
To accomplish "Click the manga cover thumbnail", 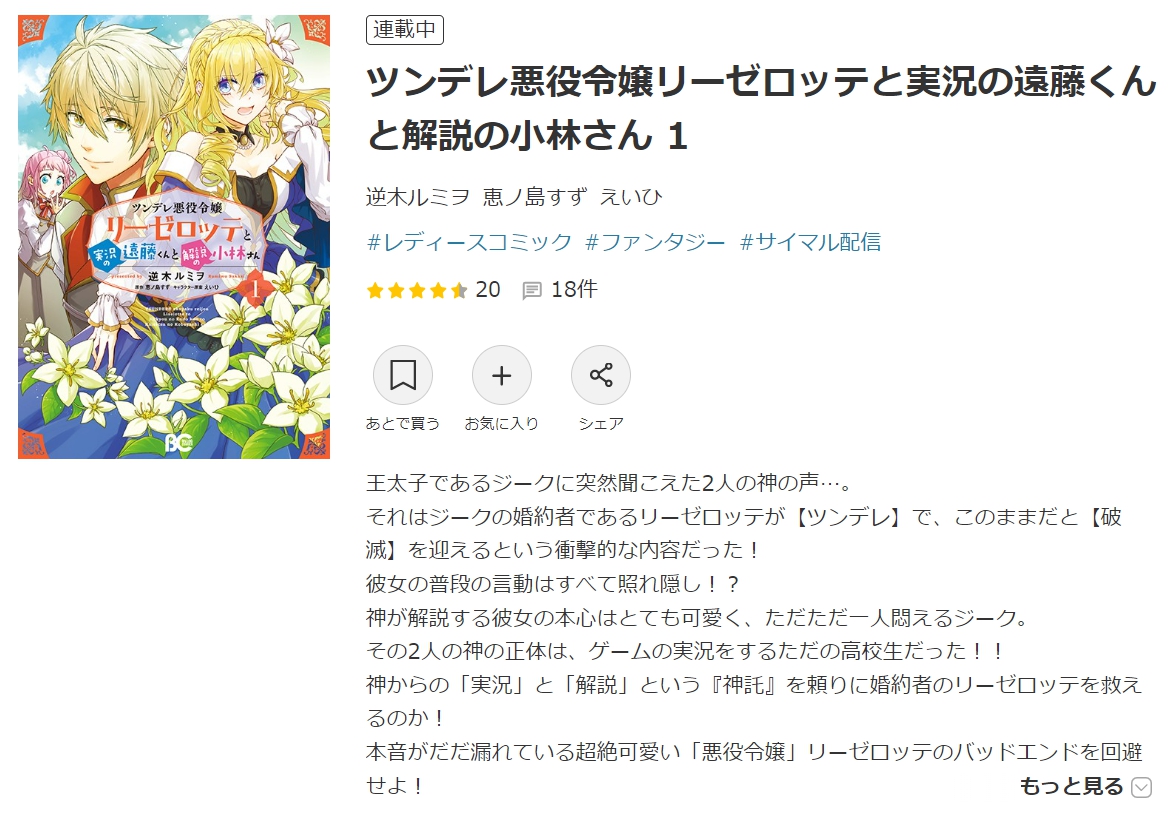I will 174,237.
